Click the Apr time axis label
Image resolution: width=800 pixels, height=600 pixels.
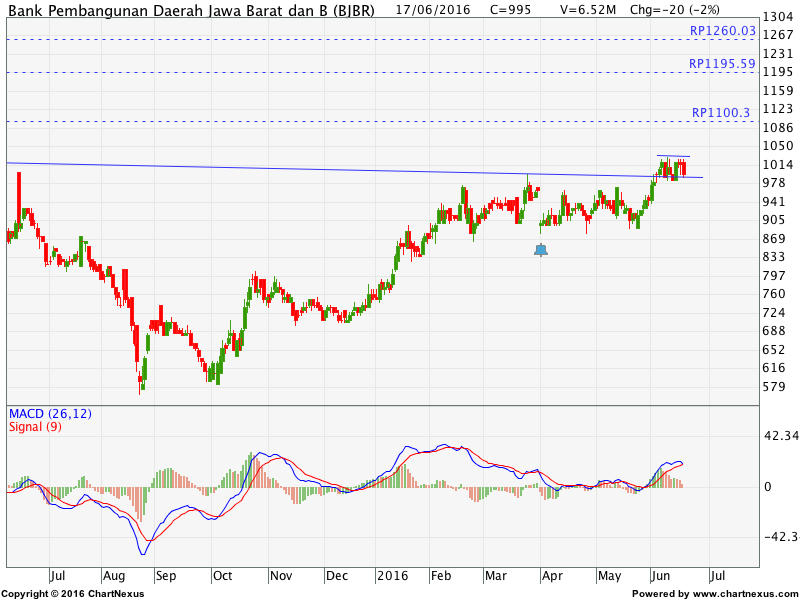pyautogui.click(x=552, y=576)
